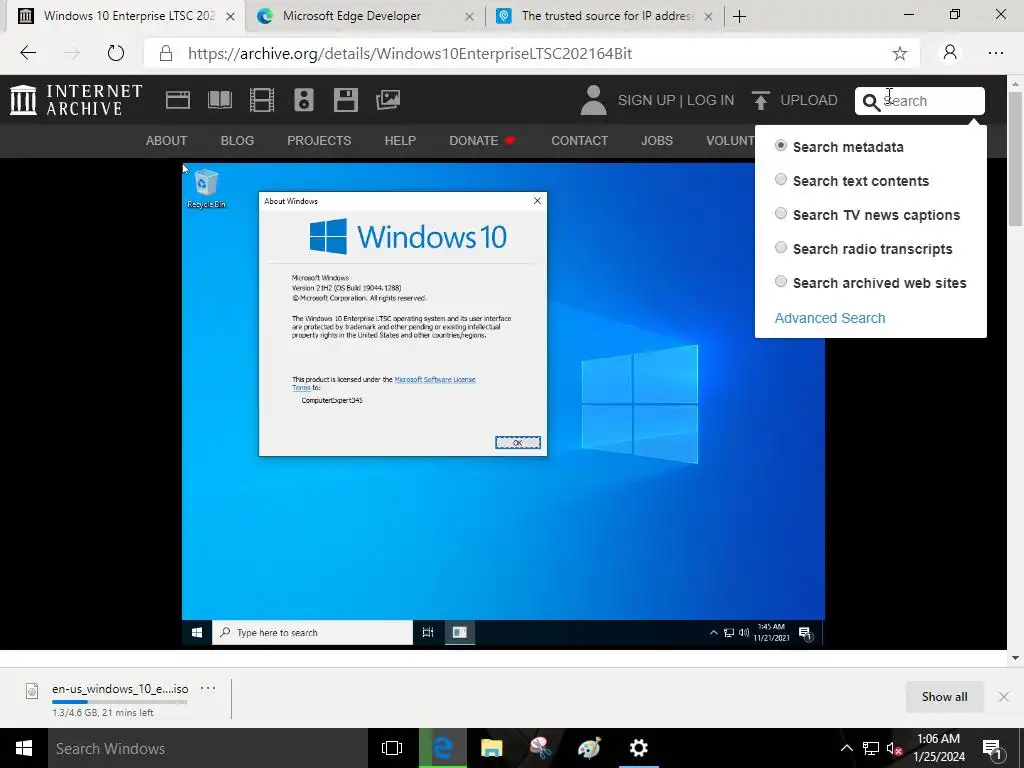Viewport: 1024px width, 768px height.
Task: Select Search text contents radio option
Action: coord(781,180)
